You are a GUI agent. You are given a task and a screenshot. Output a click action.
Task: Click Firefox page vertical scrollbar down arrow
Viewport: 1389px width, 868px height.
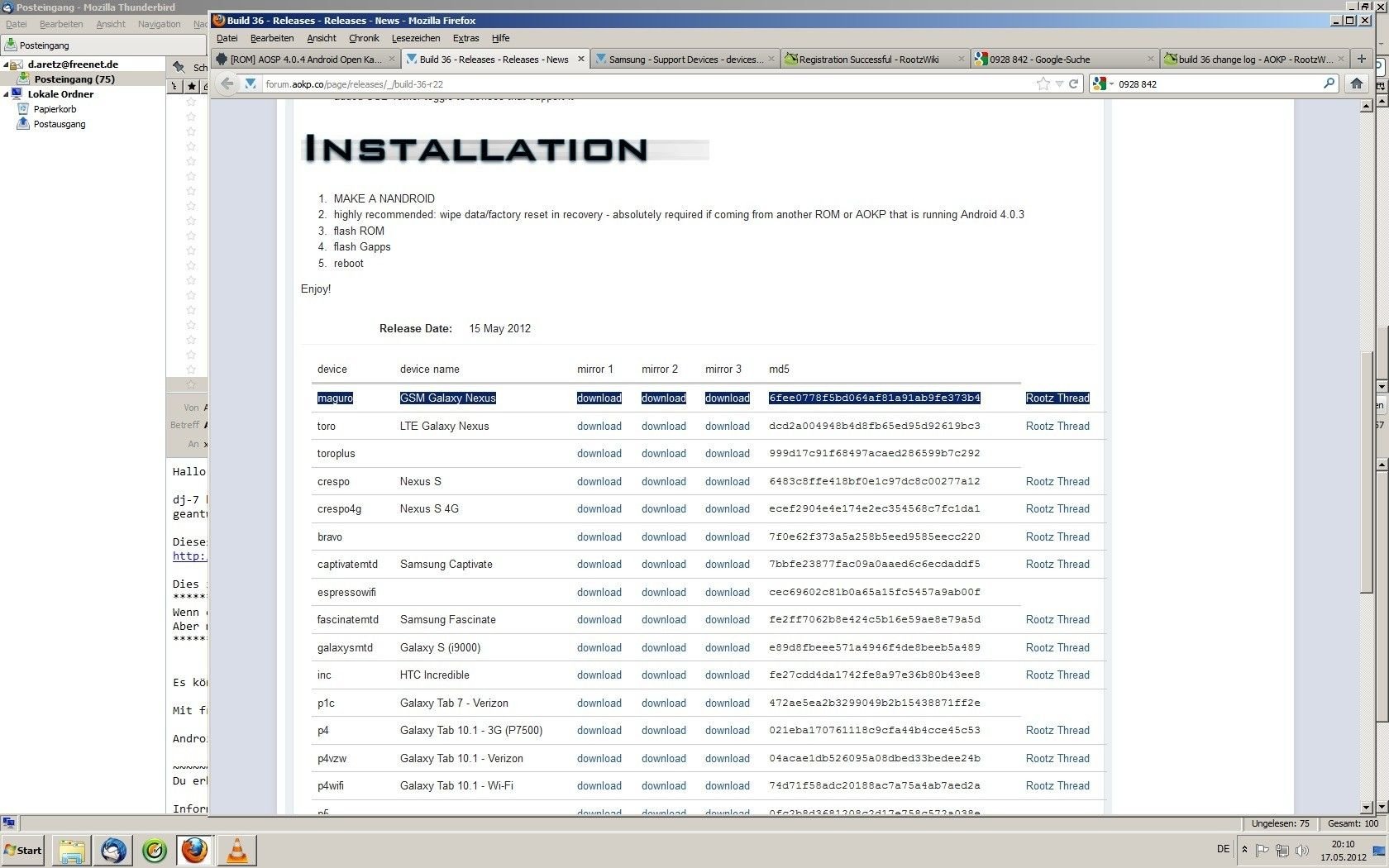[1367, 807]
